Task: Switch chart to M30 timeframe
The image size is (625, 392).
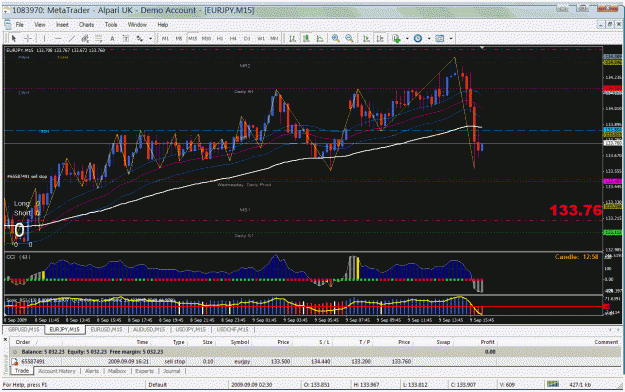Action: click(x=206, y=38)
